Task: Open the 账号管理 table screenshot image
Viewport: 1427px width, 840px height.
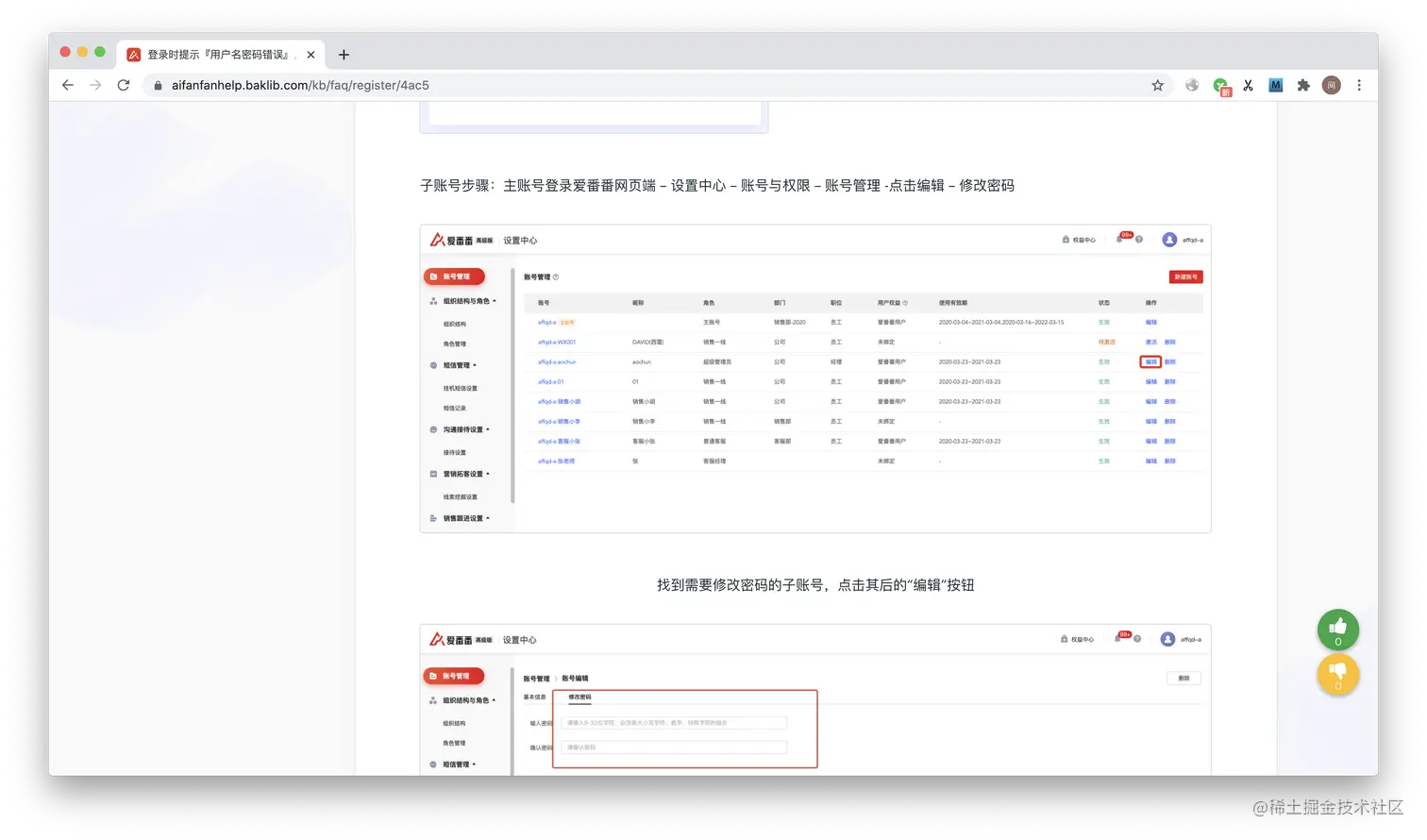Action: tap(815, 378)
